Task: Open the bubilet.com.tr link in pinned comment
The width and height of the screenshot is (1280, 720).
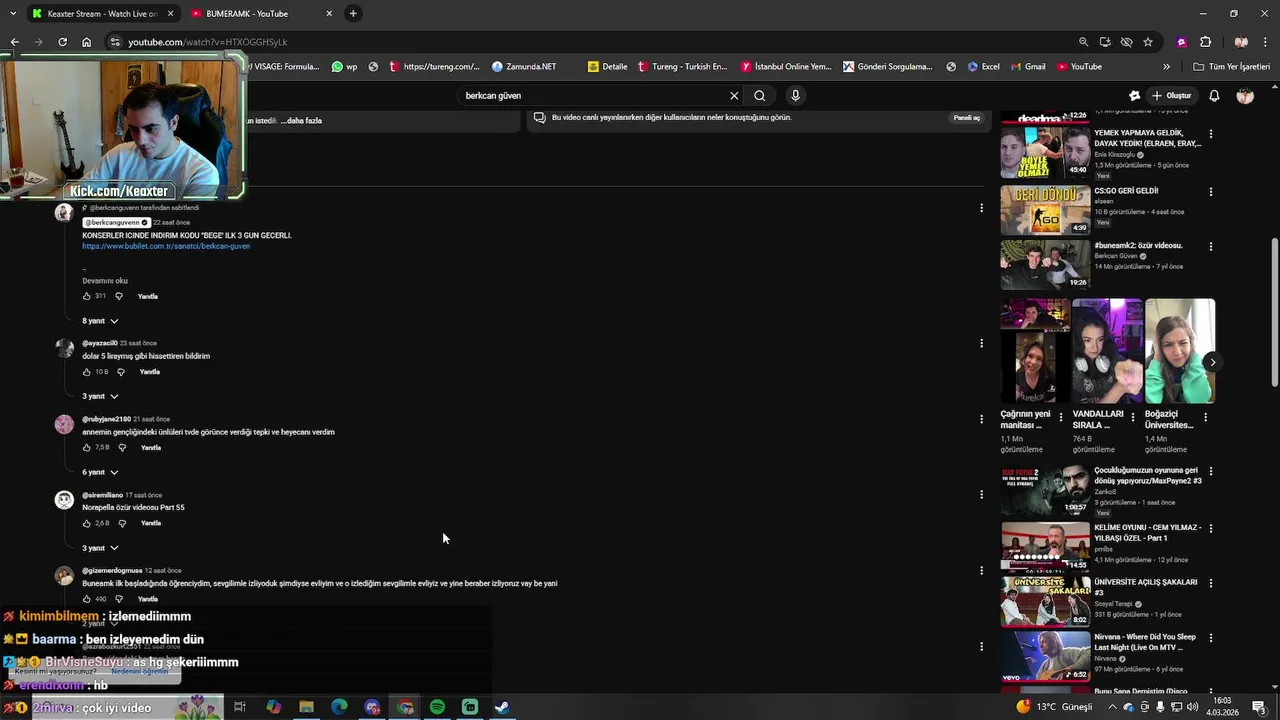Action: point(166,246)
